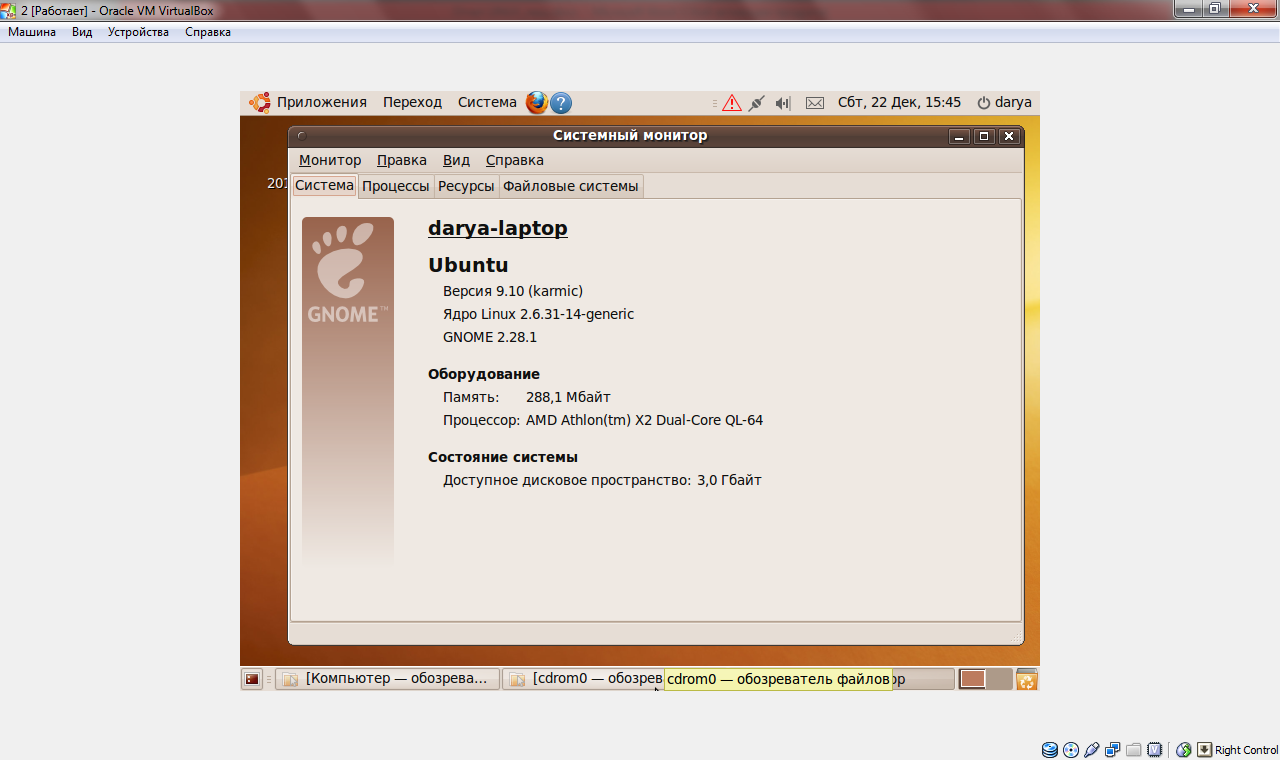
Task: Click the Ubuntu logo in the top panel
Action: pyautogui.click(x=260, y=102)
